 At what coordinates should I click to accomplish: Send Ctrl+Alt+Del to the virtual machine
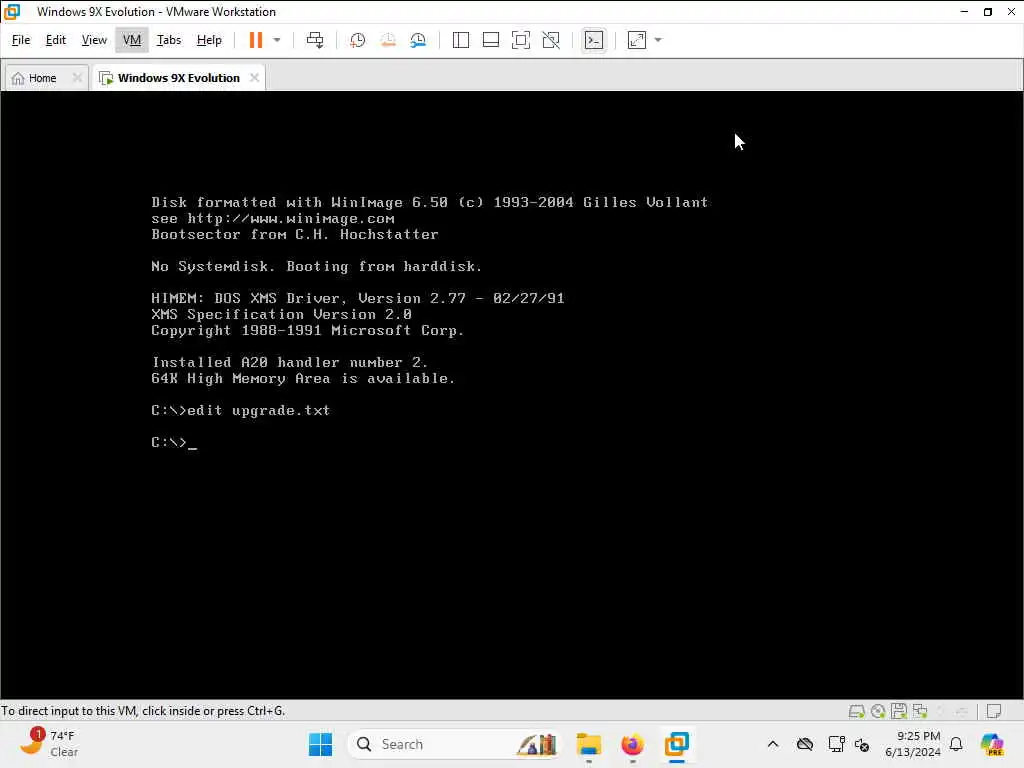[315, 40]
